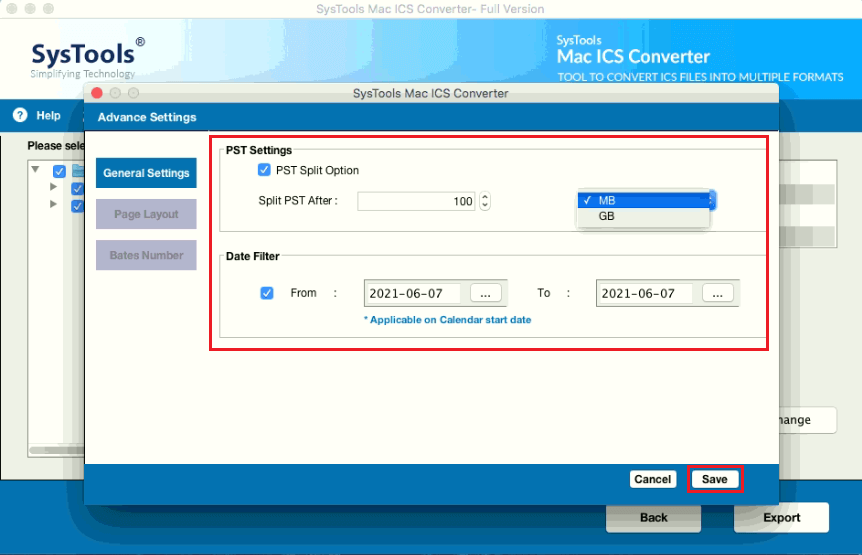Open the To date picker ellipsis button
This screenshot has height=555, width=862.
pos(717,293)
